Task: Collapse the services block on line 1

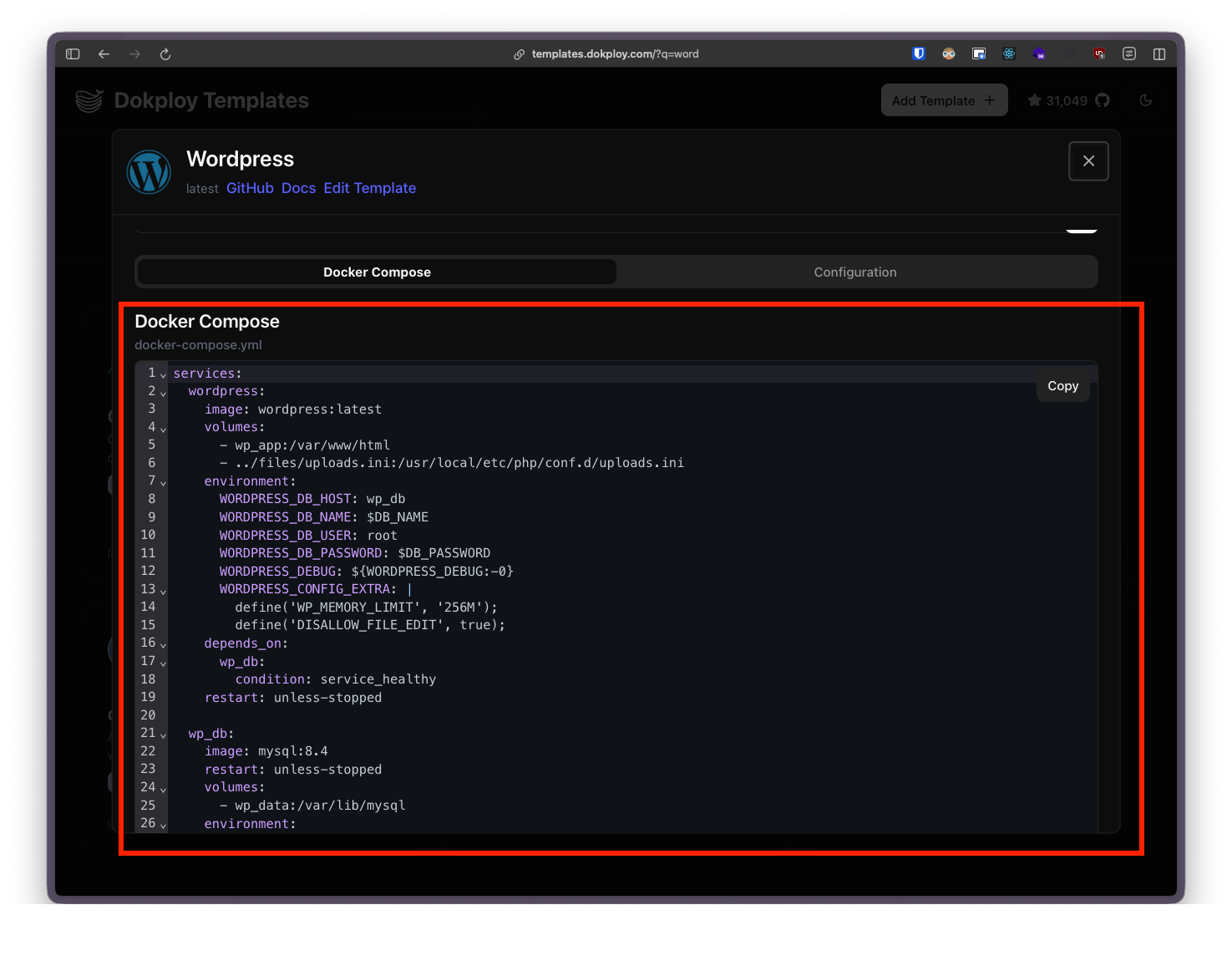Action: (164, 374)
